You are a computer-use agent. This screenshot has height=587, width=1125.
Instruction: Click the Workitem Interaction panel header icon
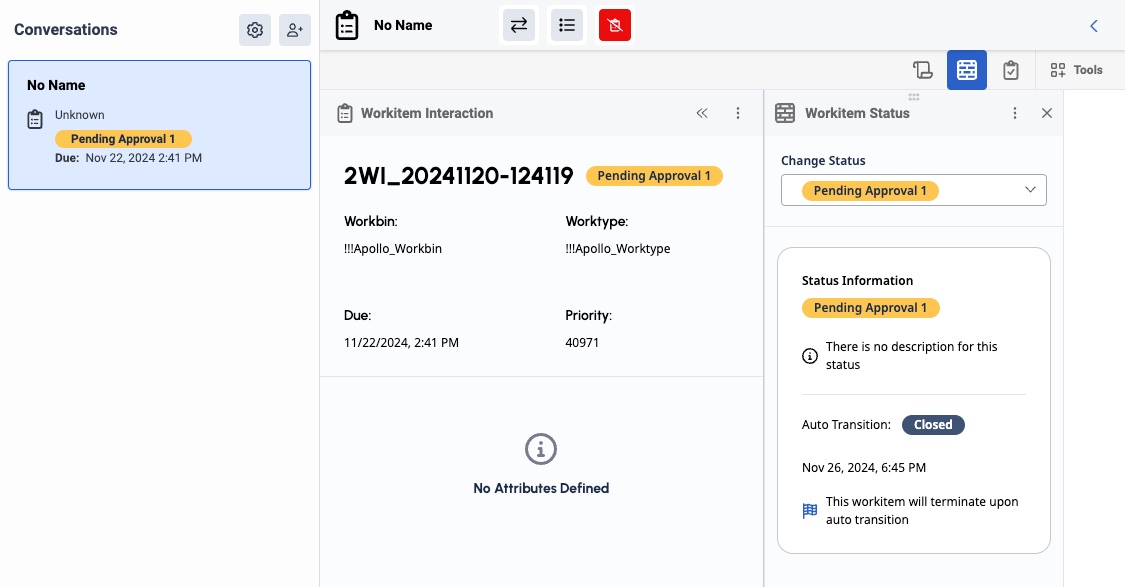(345, 113)
